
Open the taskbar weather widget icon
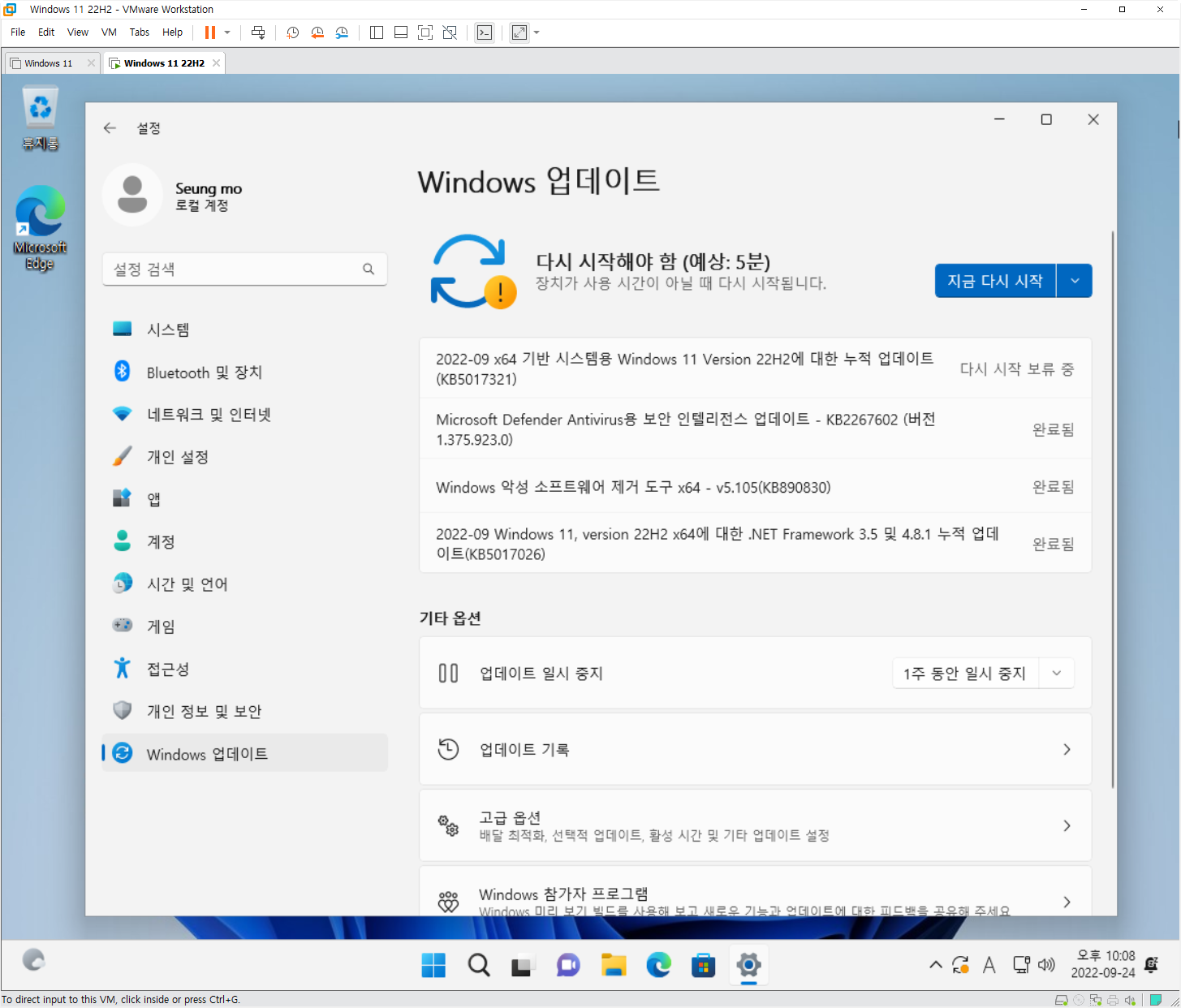tap(33, 960)
